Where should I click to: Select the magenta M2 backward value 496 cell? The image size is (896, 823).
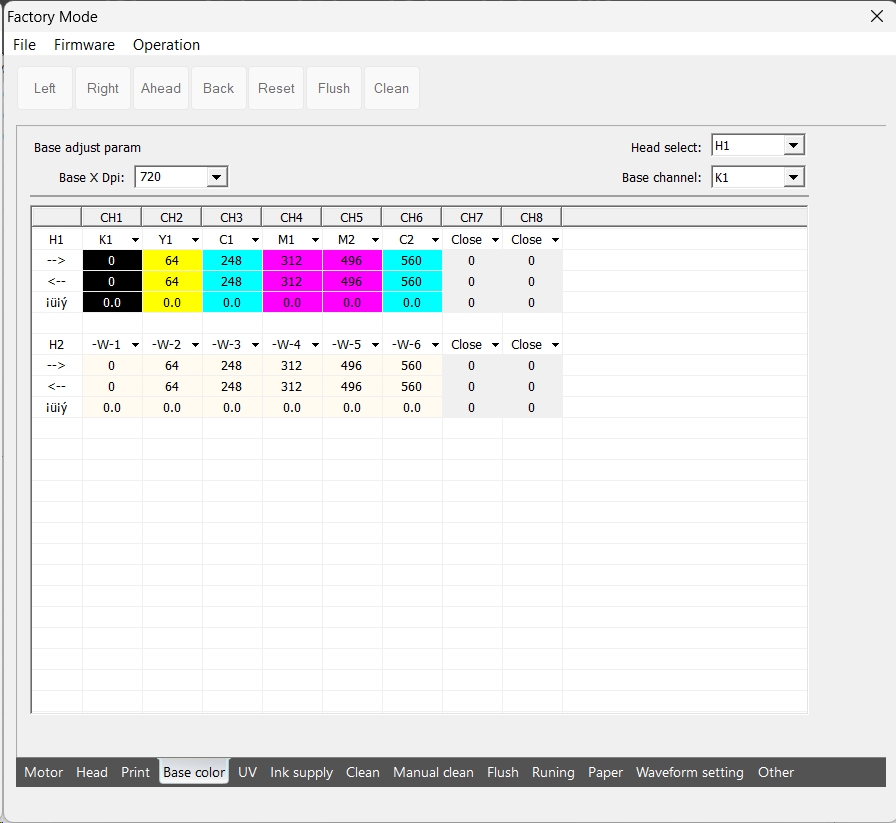tap(351, 282)
